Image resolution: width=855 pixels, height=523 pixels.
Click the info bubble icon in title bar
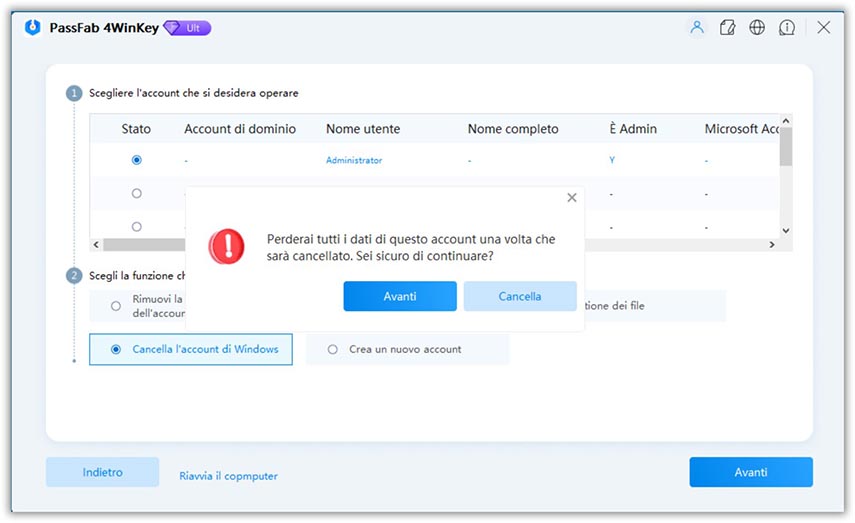(788, 28)
